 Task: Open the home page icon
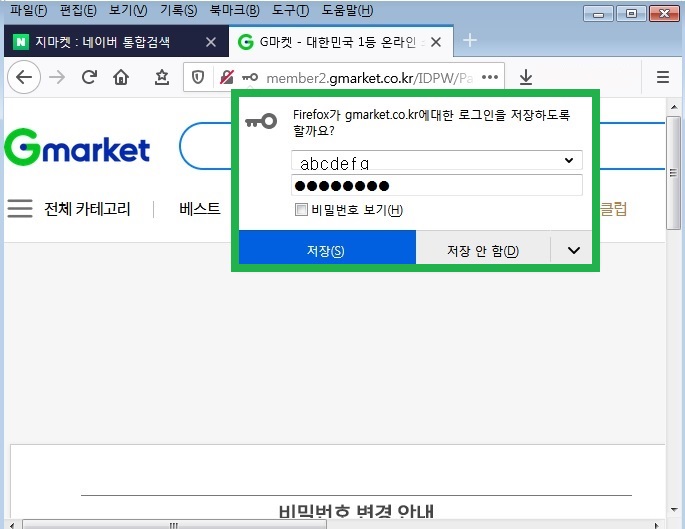(121, 77)
